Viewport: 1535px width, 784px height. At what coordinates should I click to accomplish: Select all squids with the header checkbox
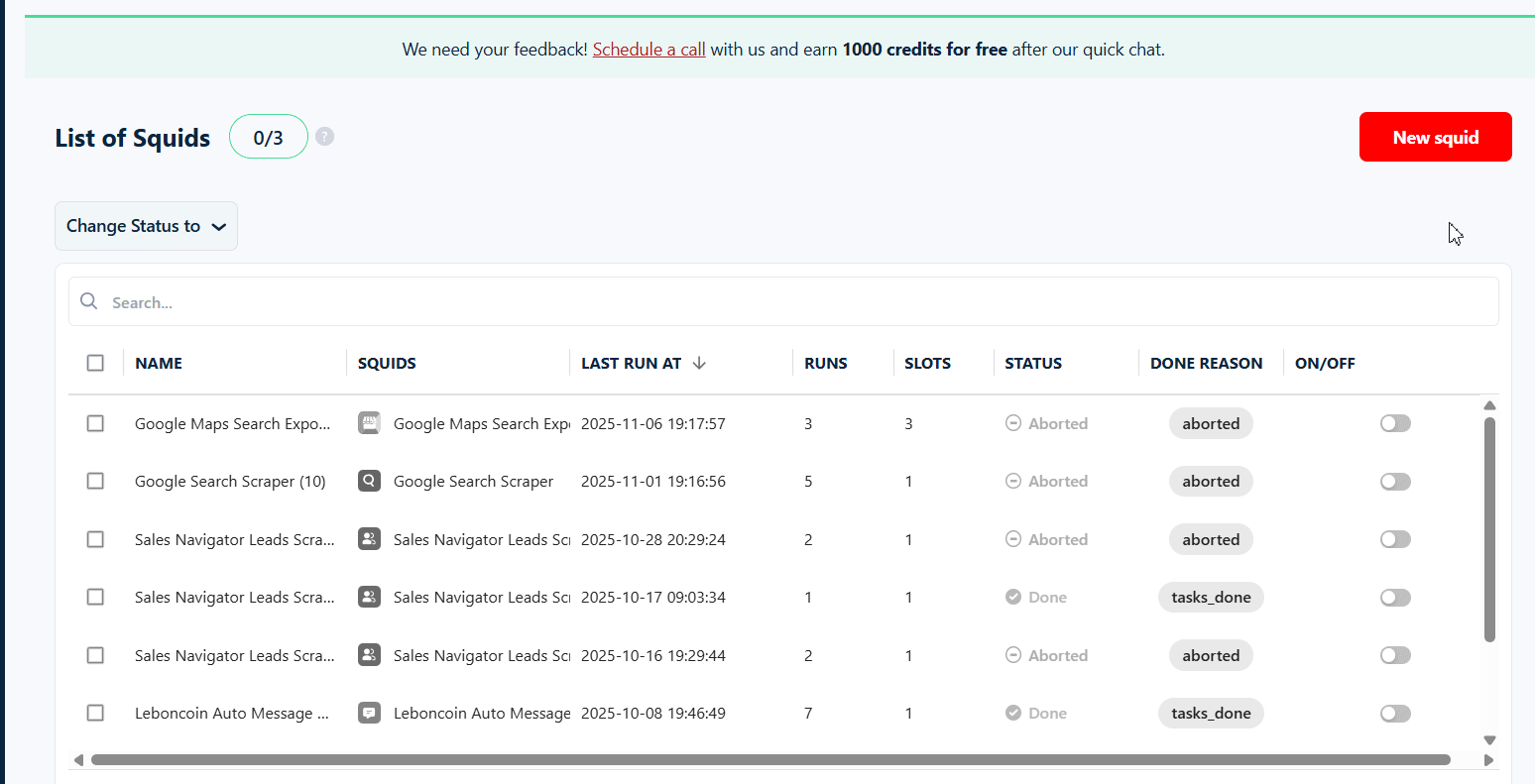tap(95, 363)
